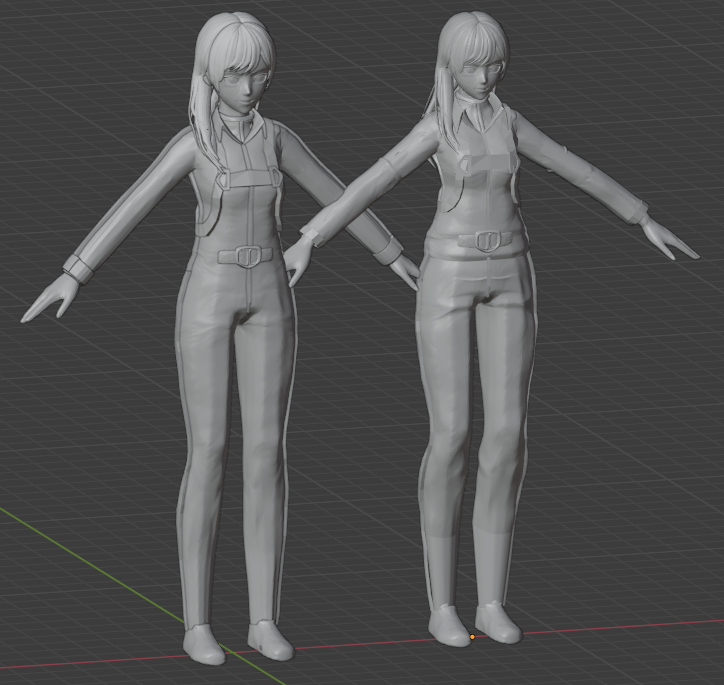Click the orange origin dot near right model's feet
724x685 pixels.
pyautogui.click(x=472, y=637)
